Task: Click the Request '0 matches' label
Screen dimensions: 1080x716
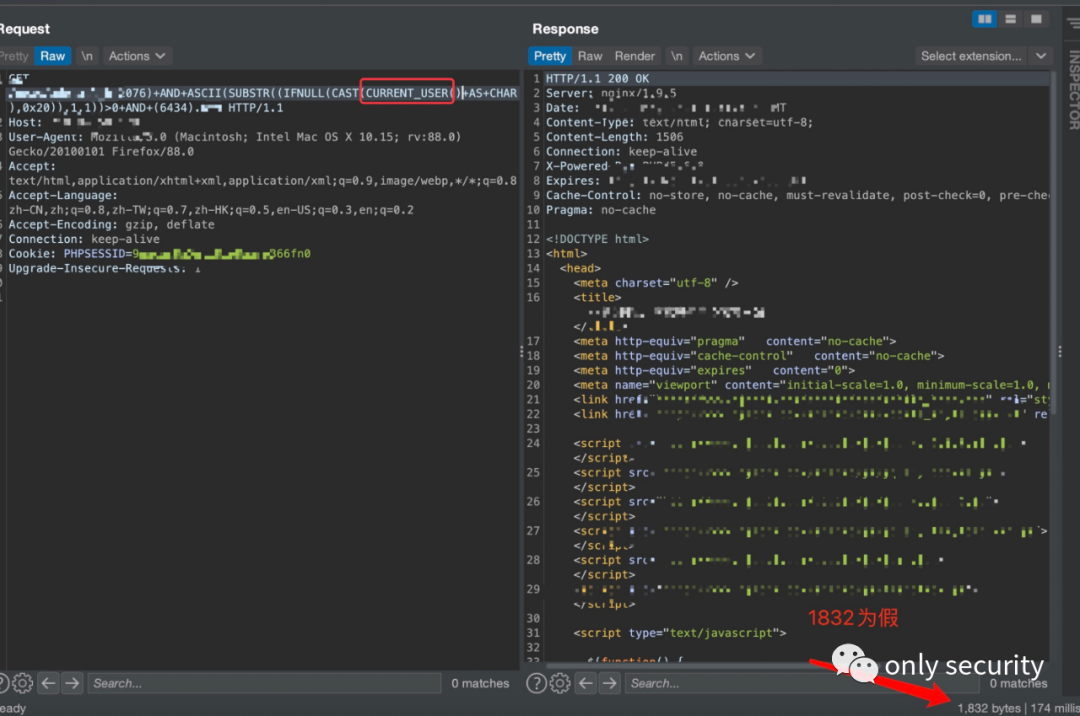Action: pyautogui.click(x=480, y=683)
